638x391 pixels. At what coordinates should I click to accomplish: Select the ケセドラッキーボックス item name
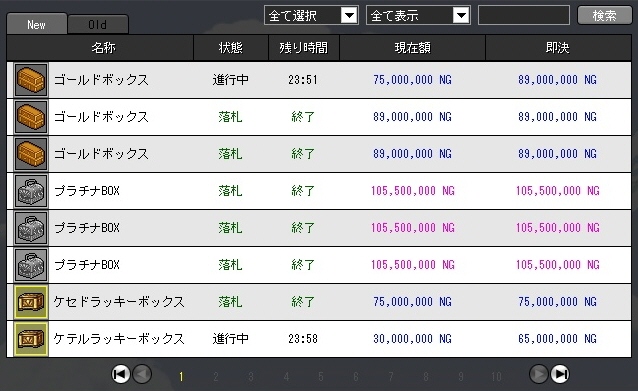[x=119, y=302]
